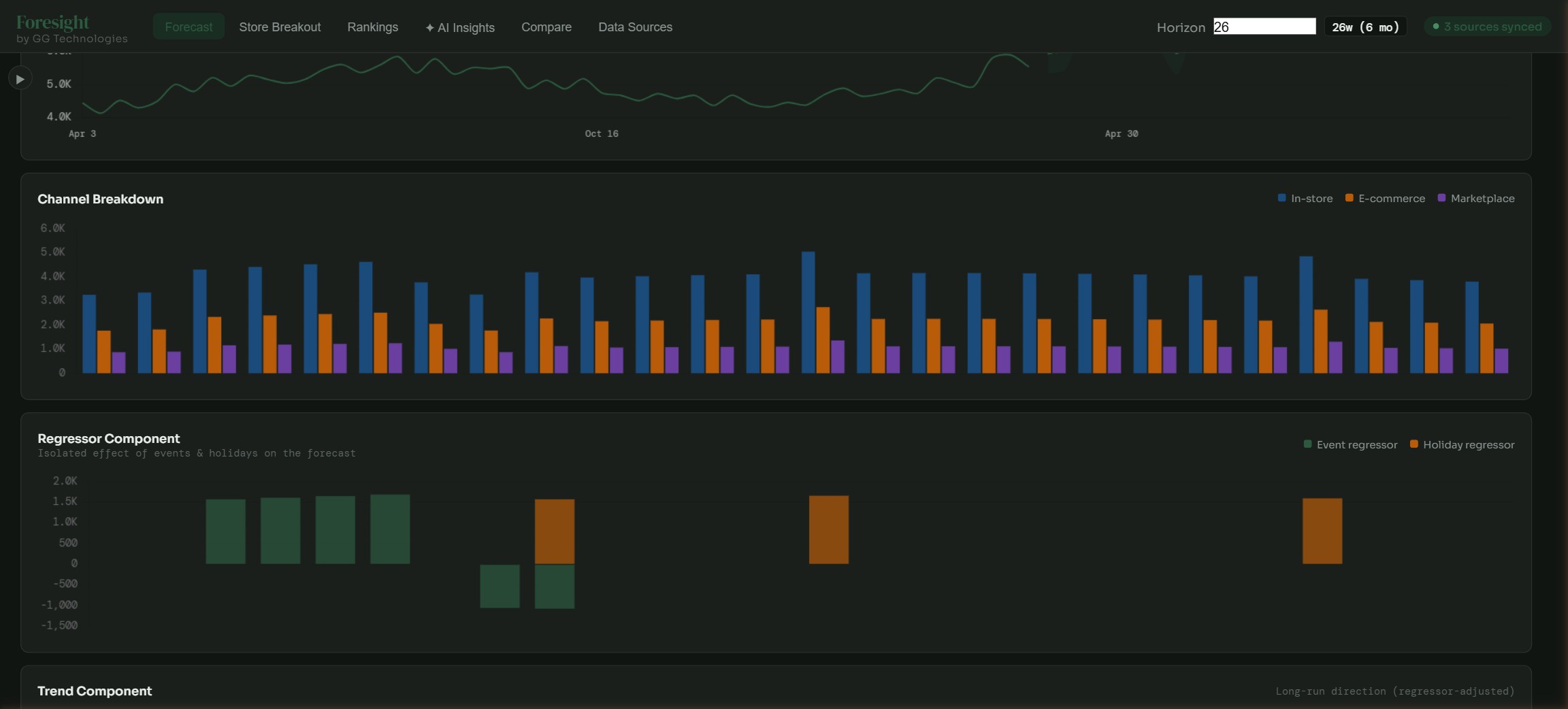1568x709 pixels.
Task: Click the 26w (6 mo) horizon badge
Action: [x=1365, y=27]
